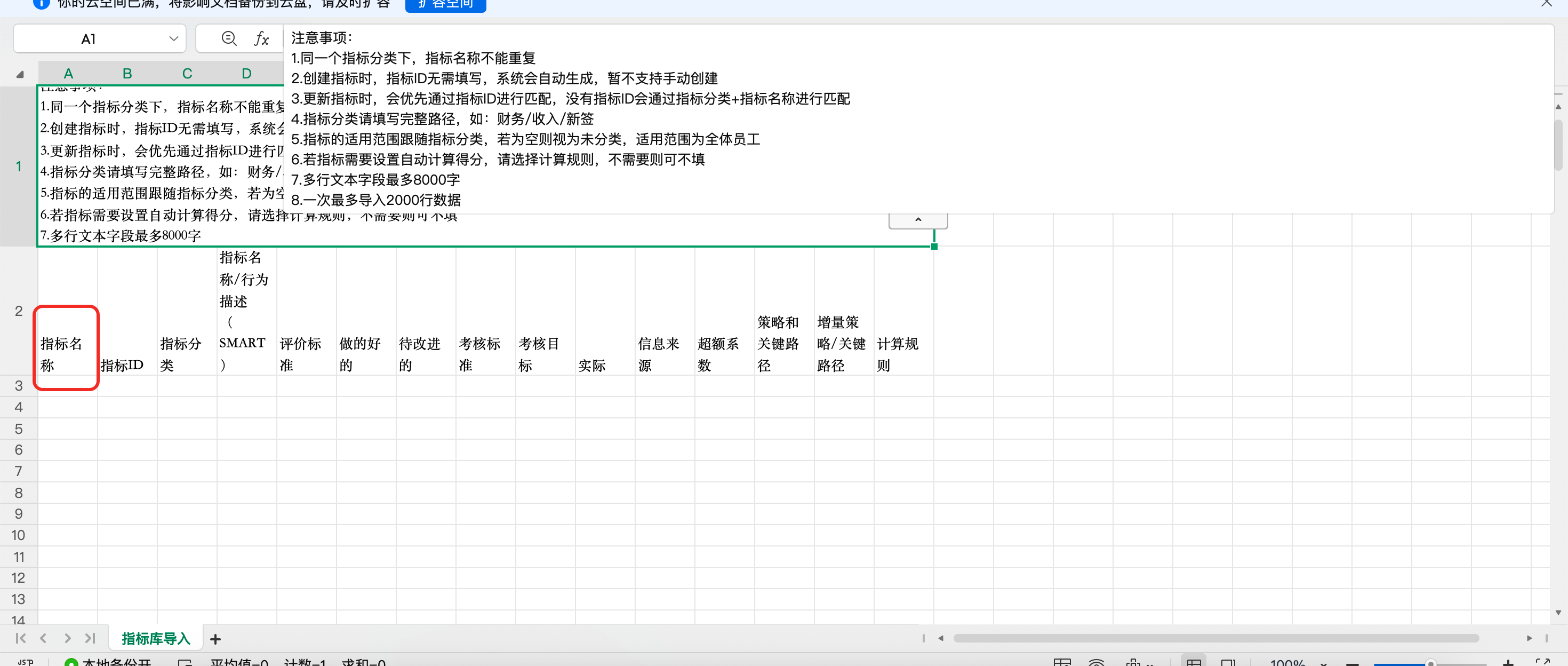
Task: Collapse the expanded formula bar
Action: (x=917, y=220)
